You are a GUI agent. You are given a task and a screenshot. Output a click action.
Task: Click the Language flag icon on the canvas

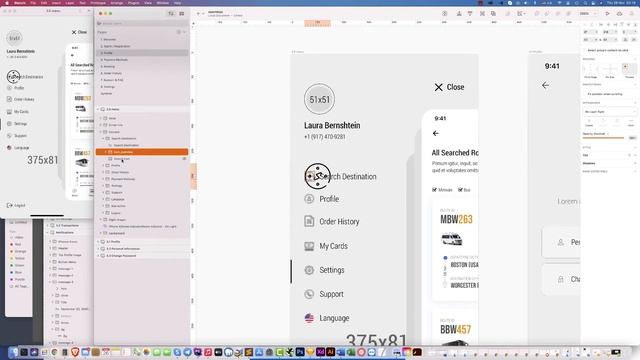[309, 318]
